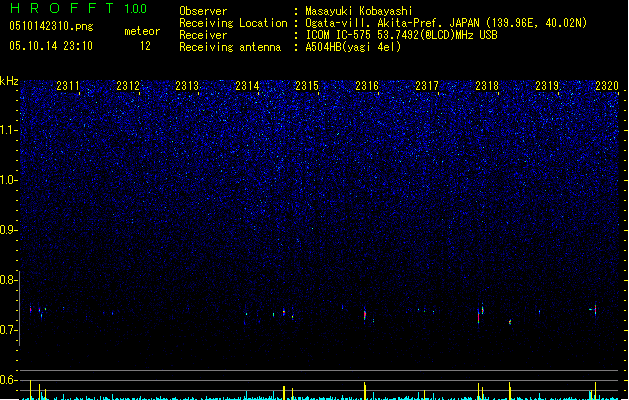Click the observer name Masayuki Kobayashi

(359, 11)
